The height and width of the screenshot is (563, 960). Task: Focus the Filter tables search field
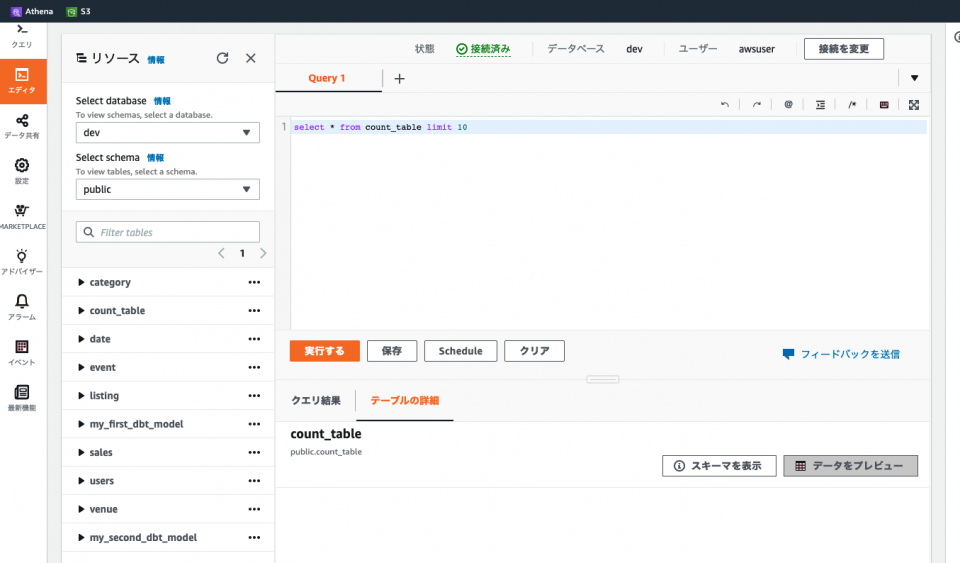coord(168,233)
